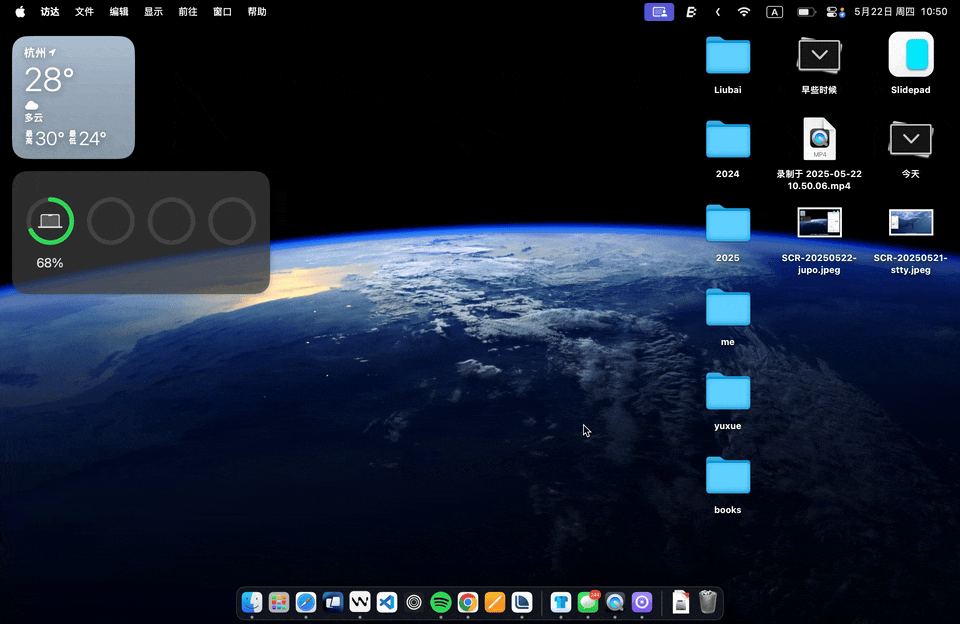Launch QuickTime Player from the Dock
Viewport: 960px width, 624px height.
615,603
